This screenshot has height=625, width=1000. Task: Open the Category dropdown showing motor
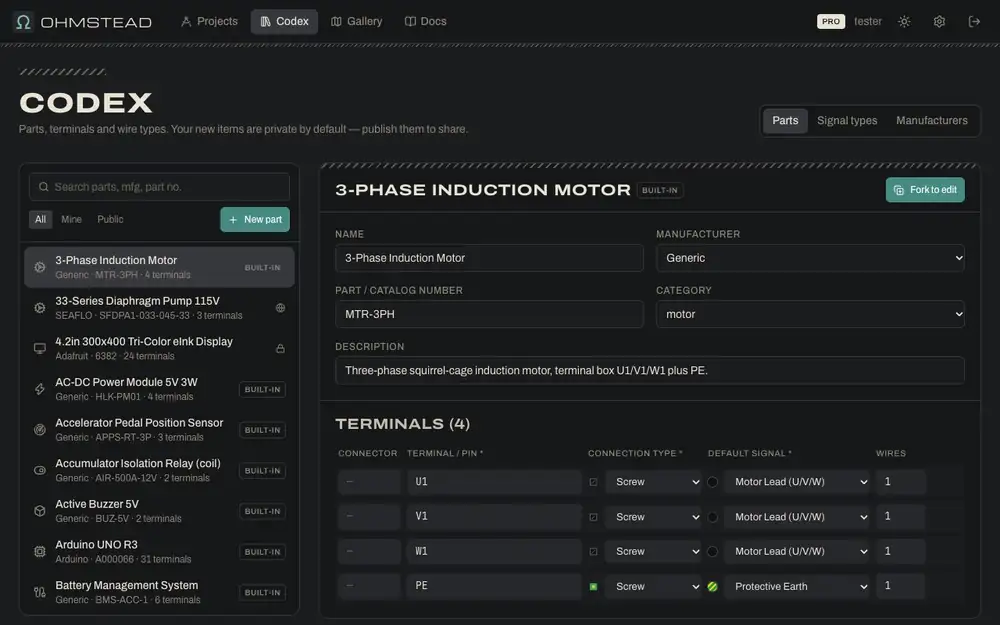810,314
